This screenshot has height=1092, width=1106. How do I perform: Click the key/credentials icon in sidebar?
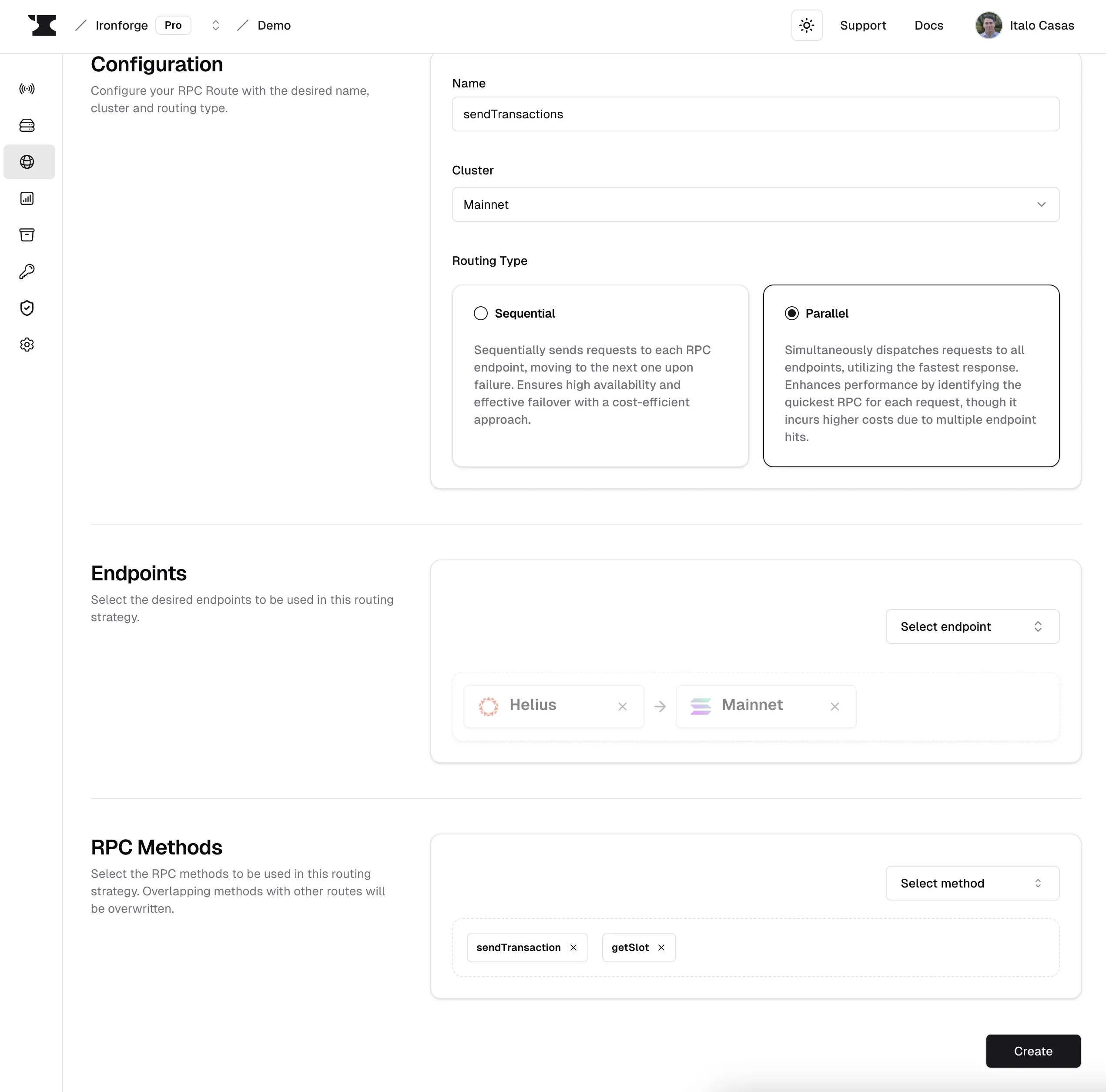pyautogui.click(x=27, y=272)
